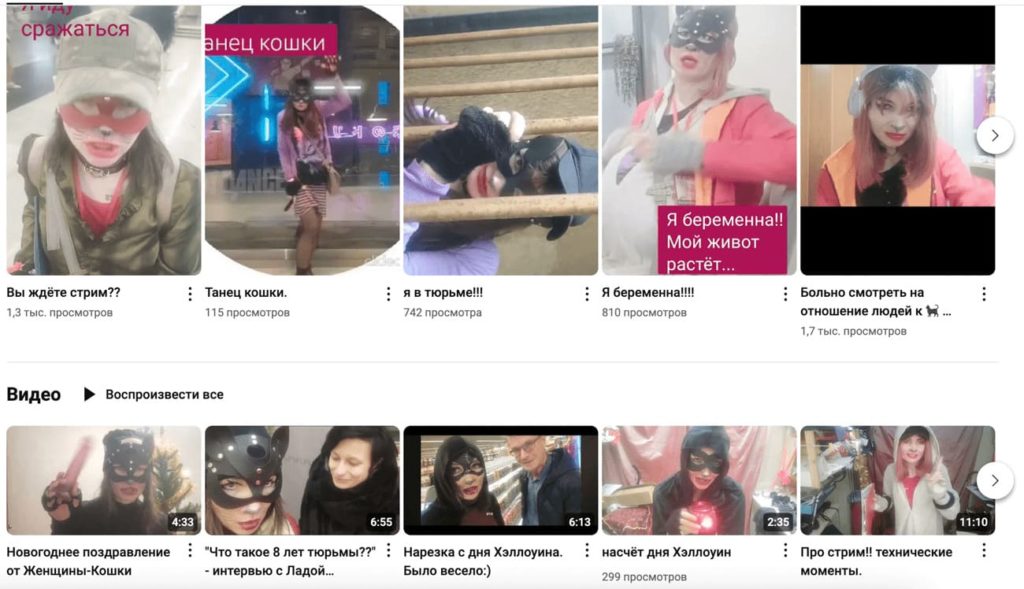
Task: Open options menu for "Новогоднее поздравление" video
Action: pos(190,551)
